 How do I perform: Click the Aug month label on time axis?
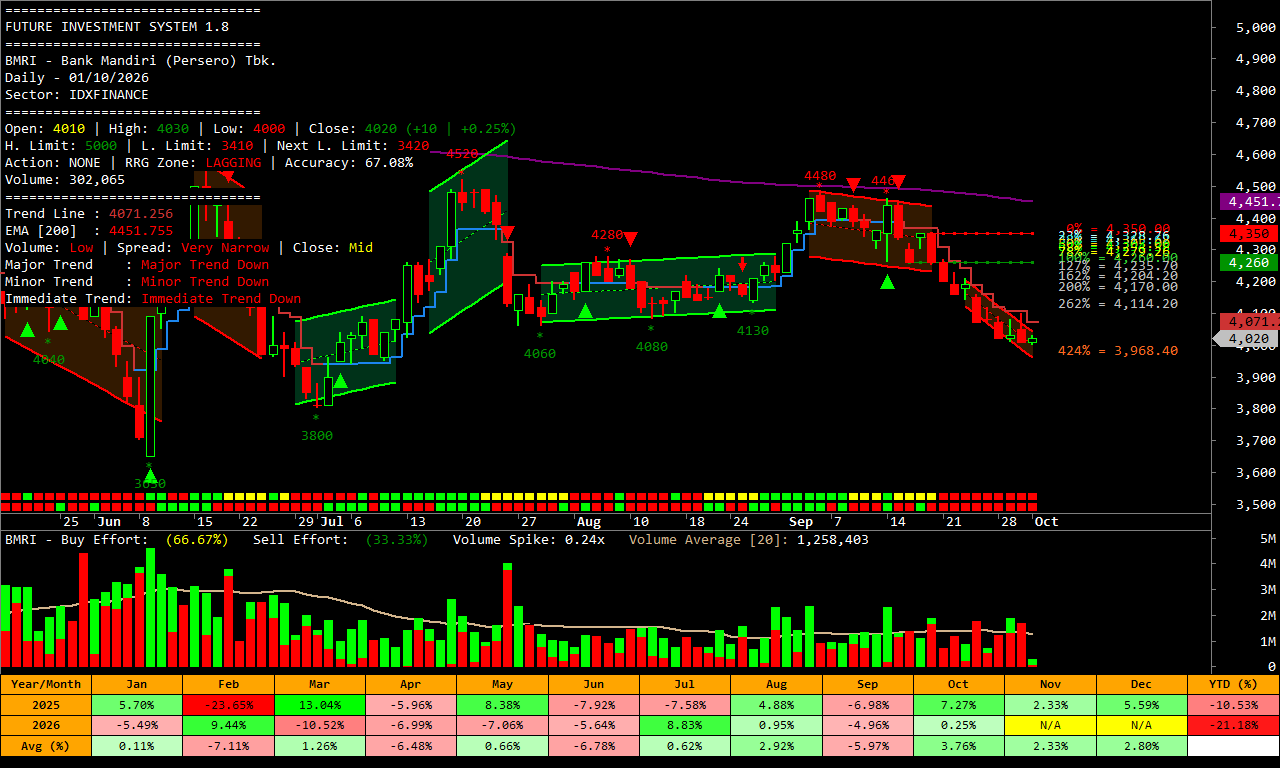point(589,522)
